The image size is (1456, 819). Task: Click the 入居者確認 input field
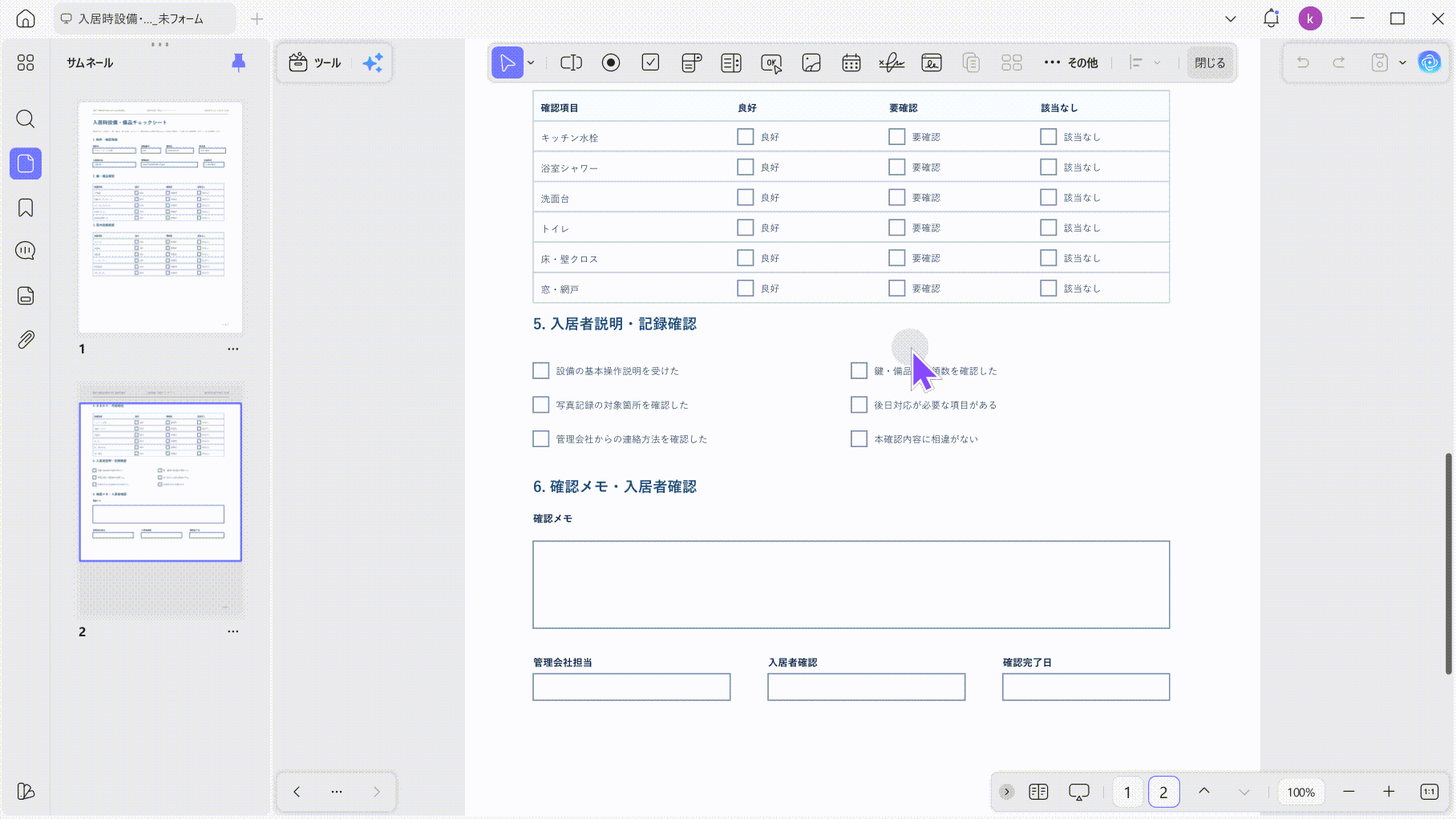pyautogui.click(x=867, y=687)
